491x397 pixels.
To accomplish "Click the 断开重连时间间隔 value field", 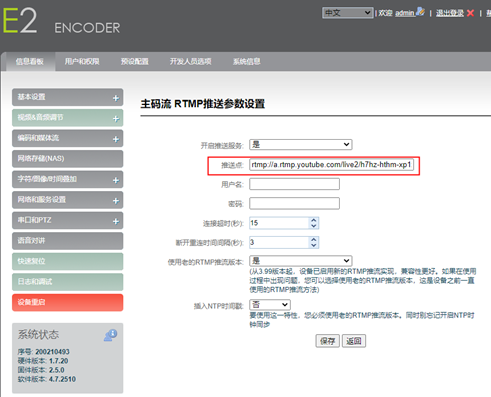I will click(x=279, y=242).
